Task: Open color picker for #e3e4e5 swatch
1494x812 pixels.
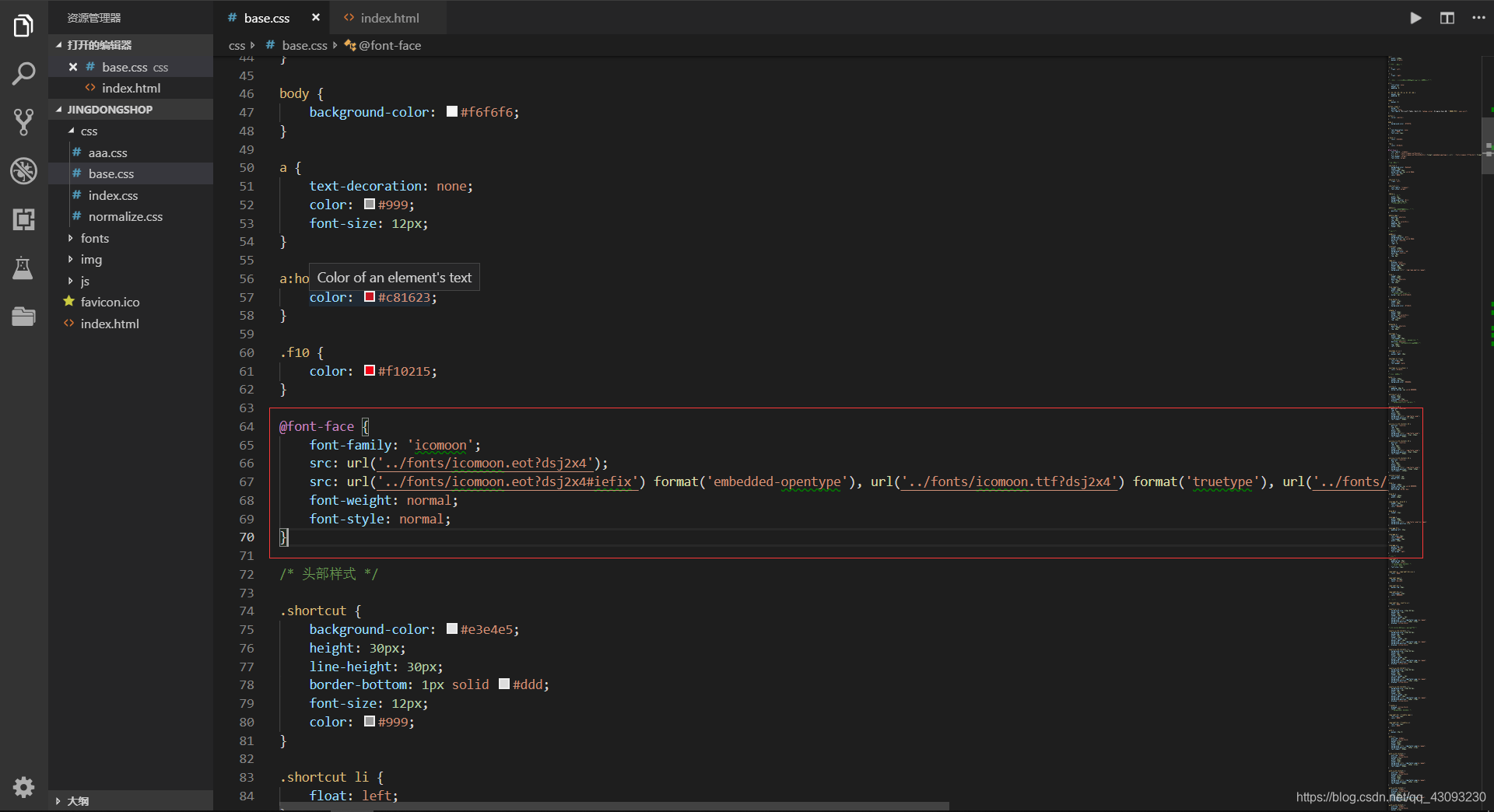Action: pos(452,628)
